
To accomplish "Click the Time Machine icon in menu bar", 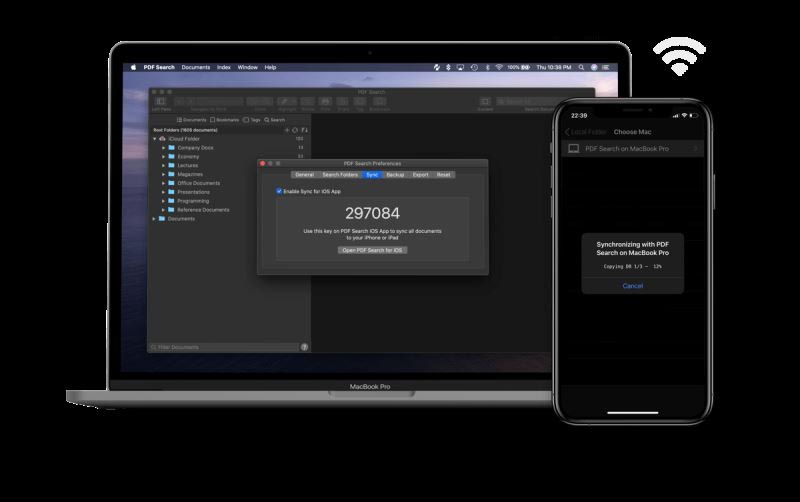I will (474, 67).
